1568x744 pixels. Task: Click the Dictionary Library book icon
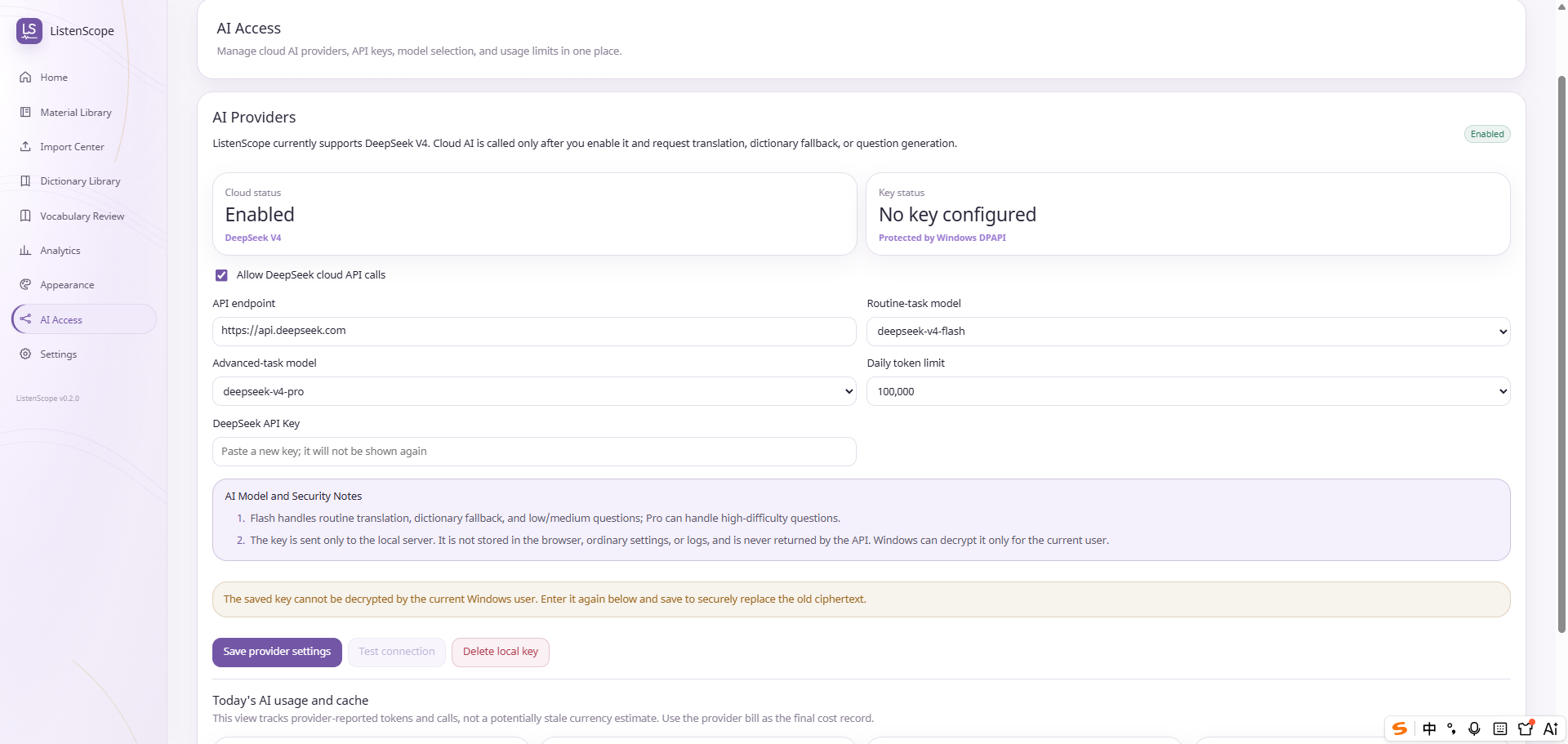point(25,181)
